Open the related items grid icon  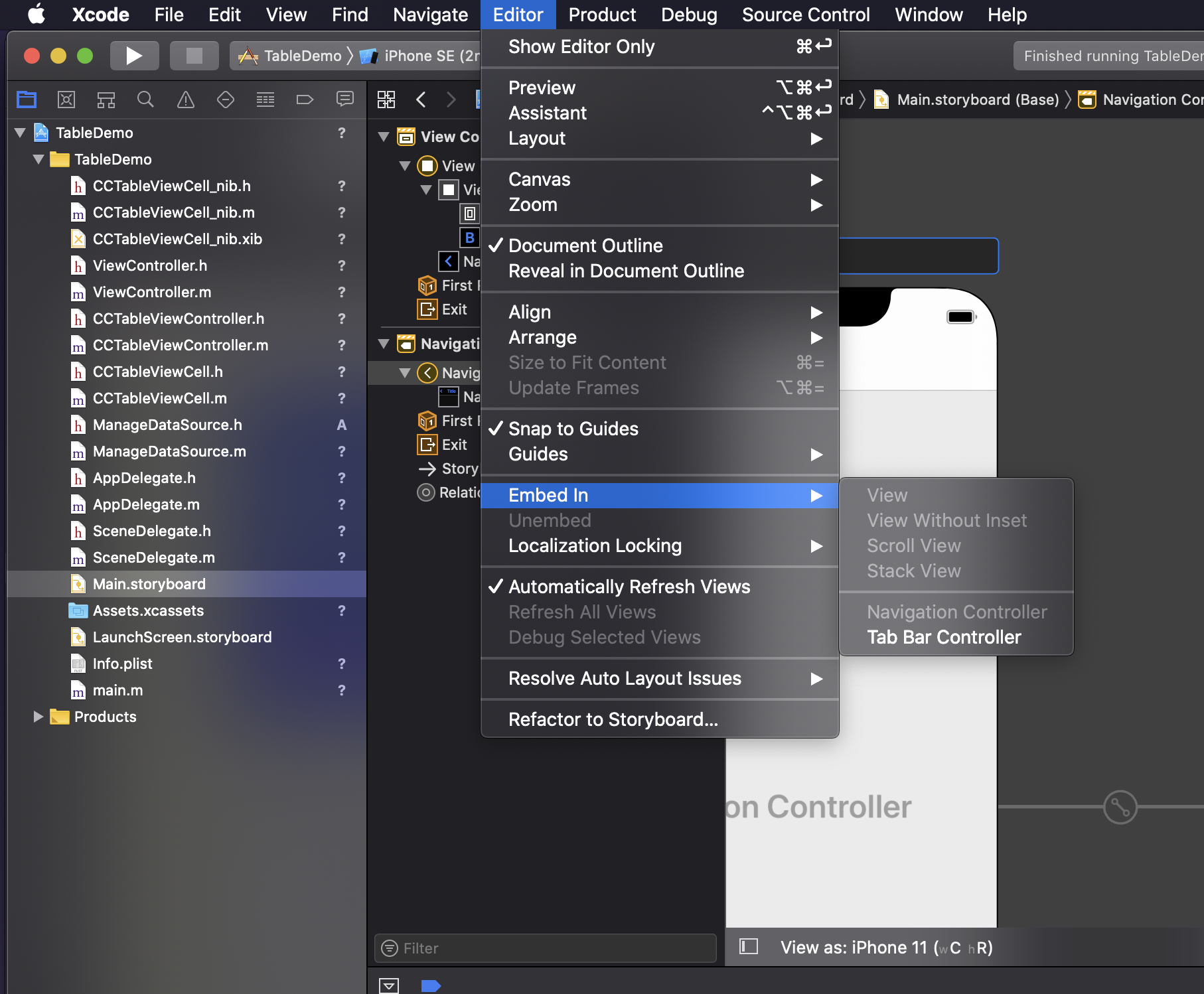(x=386, y=100)
